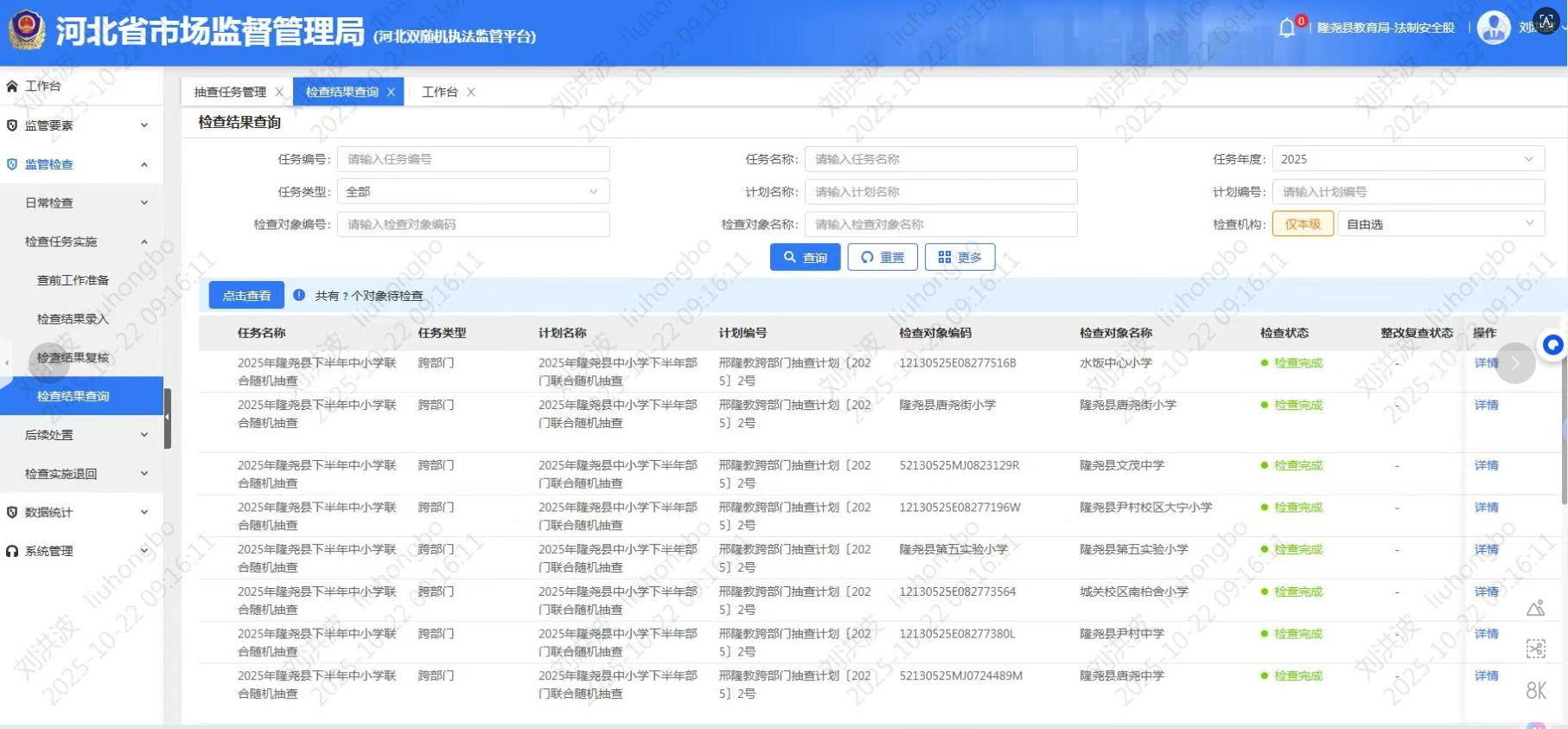Image resolution: width=1568 pixels, height=729 pixels.
Task: Expand the 监管要素 menu
Action: tap(144, 125)
